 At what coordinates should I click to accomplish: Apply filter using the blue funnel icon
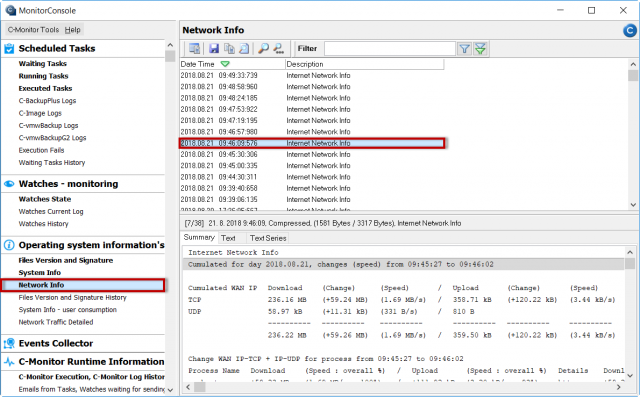[x=464, y=49]
